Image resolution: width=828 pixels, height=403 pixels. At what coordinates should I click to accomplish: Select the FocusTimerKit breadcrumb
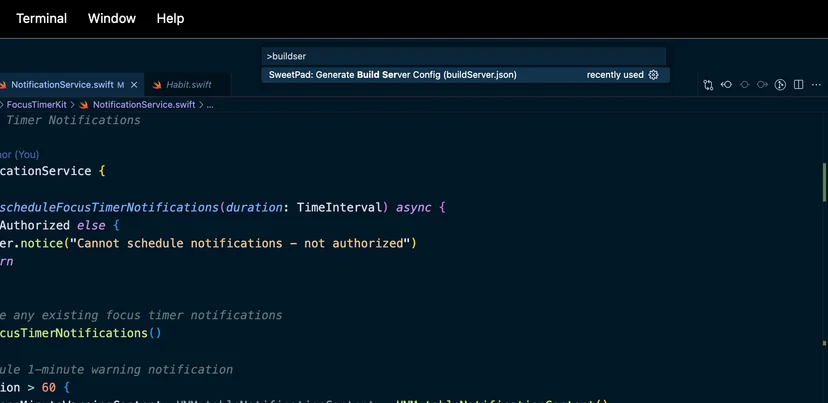click(x=36, y=105)
